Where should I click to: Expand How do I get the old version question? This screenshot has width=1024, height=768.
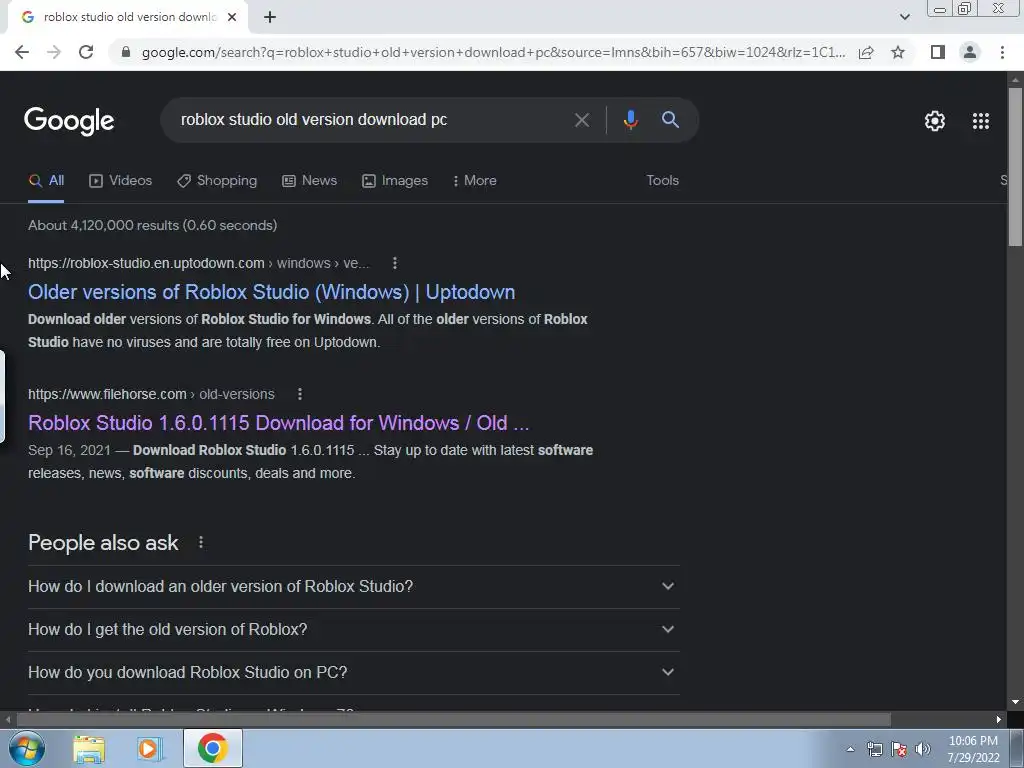point(353,630)
